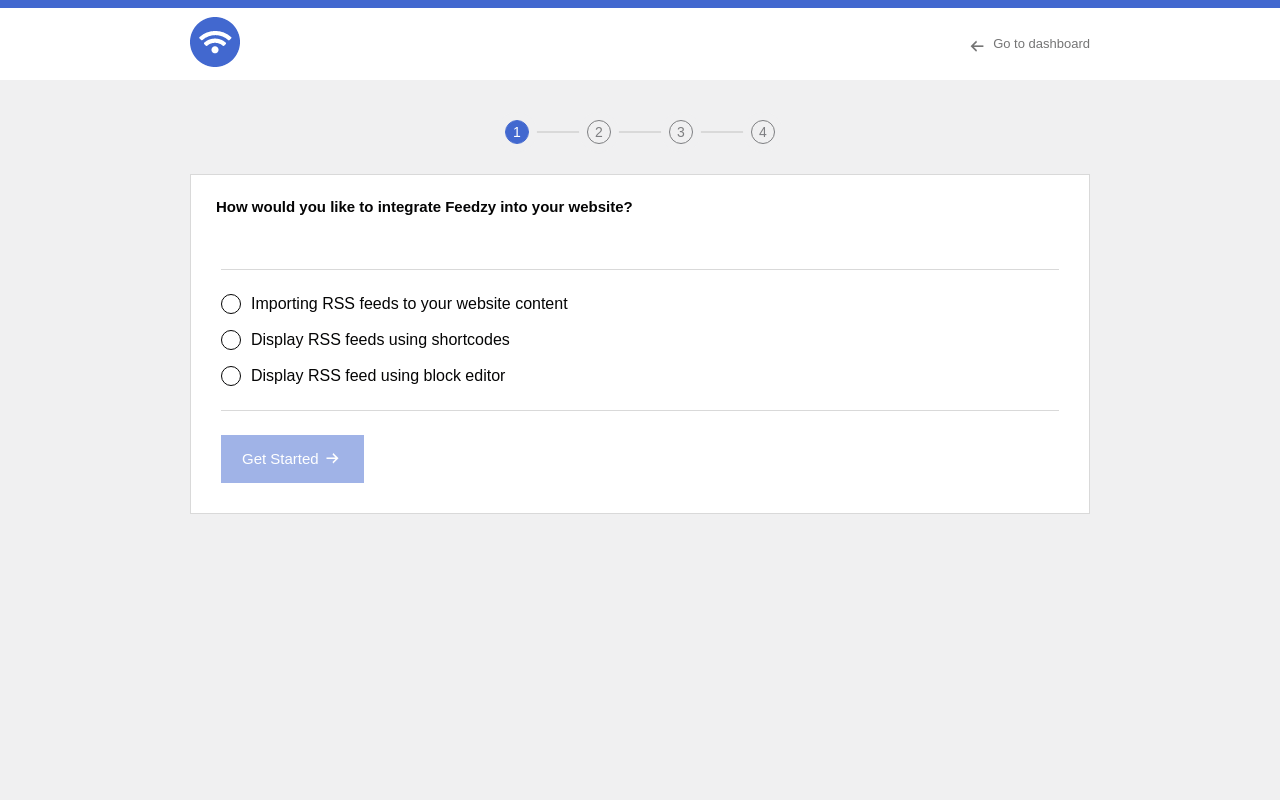Open the Go to dashboard link
Viewport: 1280px width, 800px height.
(x=1041, y=44)
